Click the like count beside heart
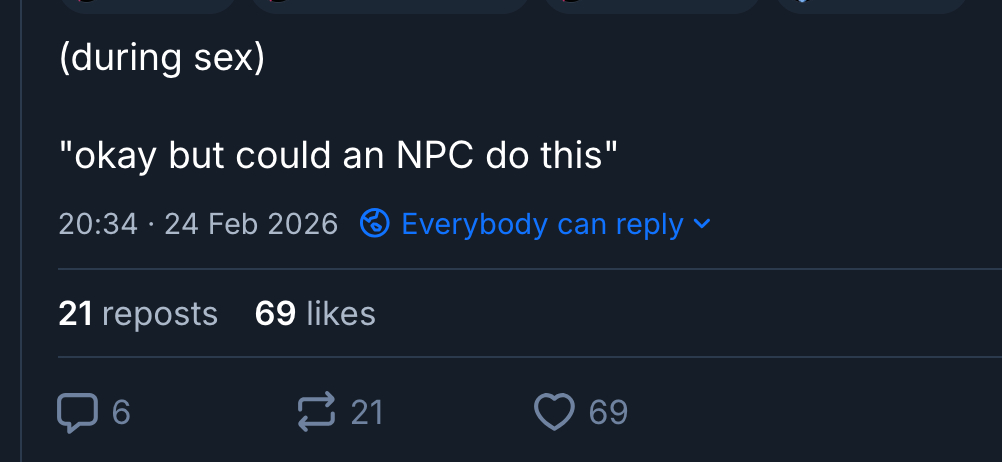1002x462 pixels. 608,412
